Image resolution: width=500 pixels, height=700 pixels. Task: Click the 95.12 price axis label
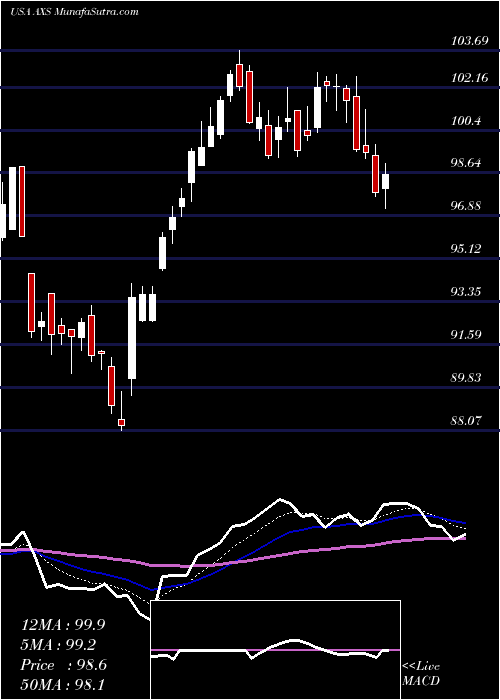(x=467, y=249)
